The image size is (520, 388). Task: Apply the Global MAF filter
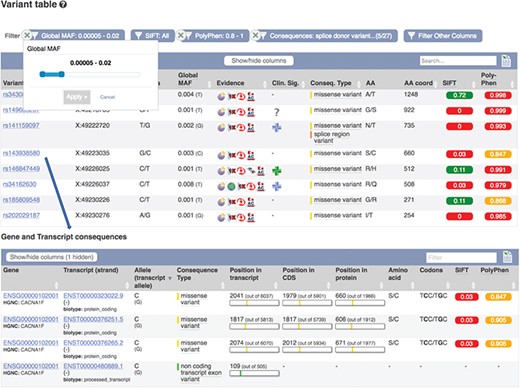[x=77, y=97]
